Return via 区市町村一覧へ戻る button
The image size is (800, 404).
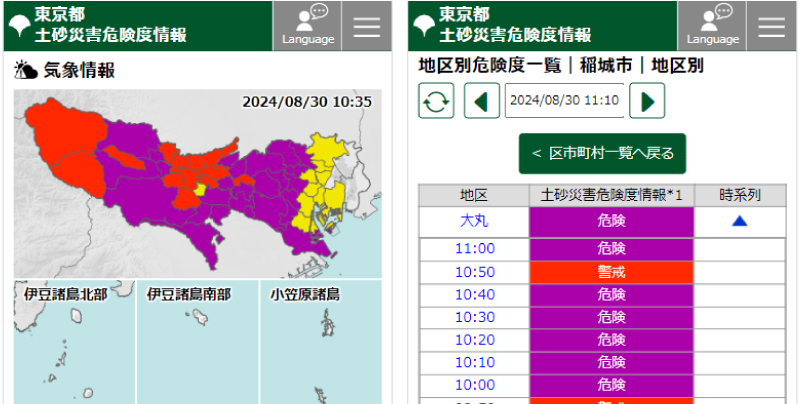pyautogui.click(x=602, y=154)
